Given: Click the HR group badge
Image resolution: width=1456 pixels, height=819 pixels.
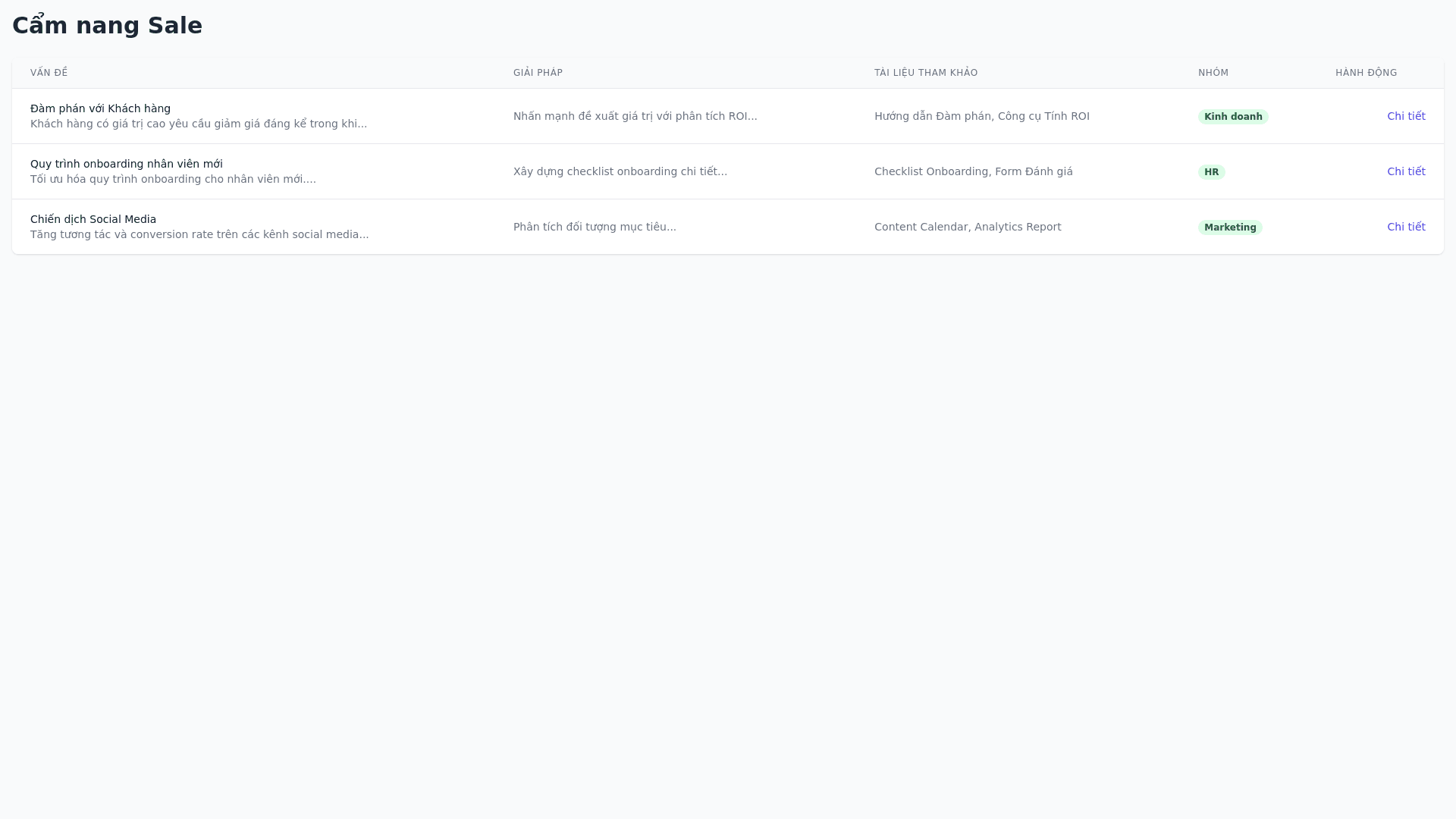Looking at the screenshot, I should click(1211, 172).
